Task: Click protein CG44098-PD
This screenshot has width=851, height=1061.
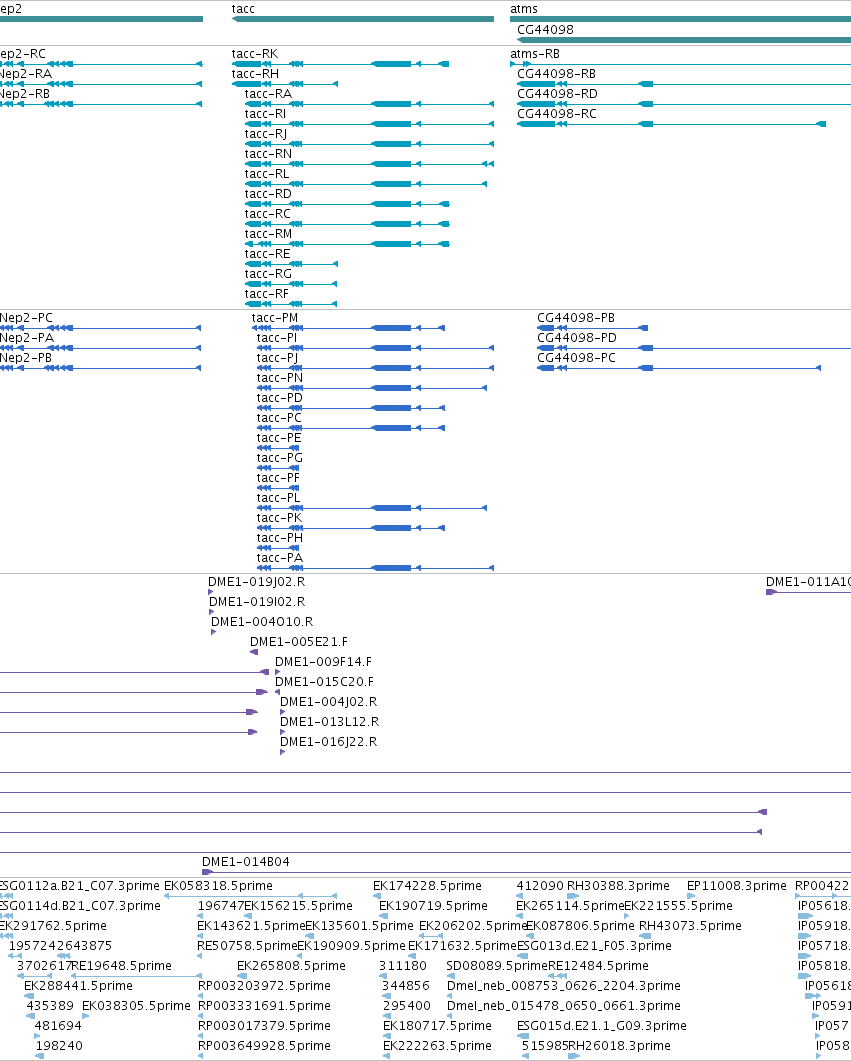Action: coord(694,348)
